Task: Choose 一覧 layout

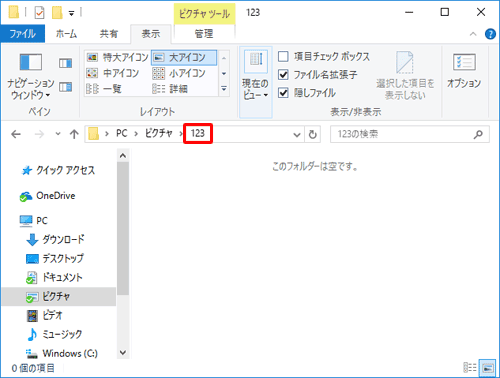Action: (104, 89)
